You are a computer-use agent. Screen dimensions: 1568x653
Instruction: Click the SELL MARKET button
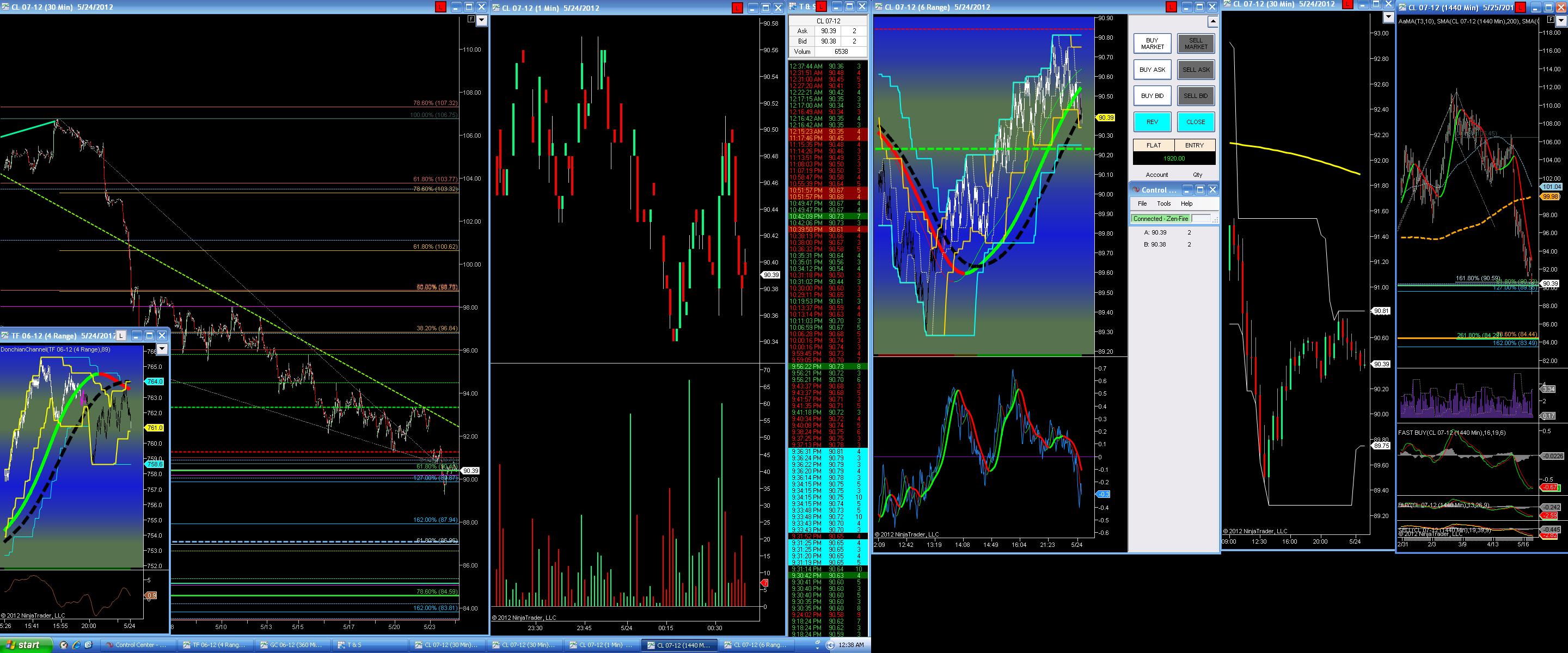[x=1196, y=43]
